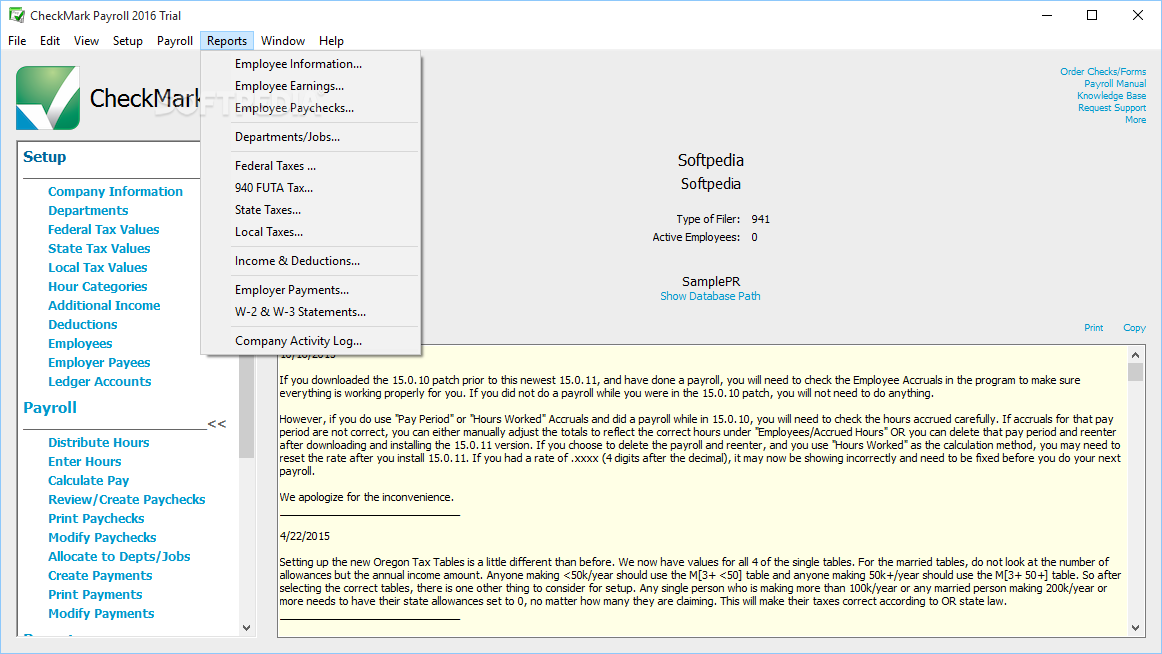Screen dimensions: 1162x654
Task: Click Order Checks/Forms link
Action: (x=1103, y=72)
